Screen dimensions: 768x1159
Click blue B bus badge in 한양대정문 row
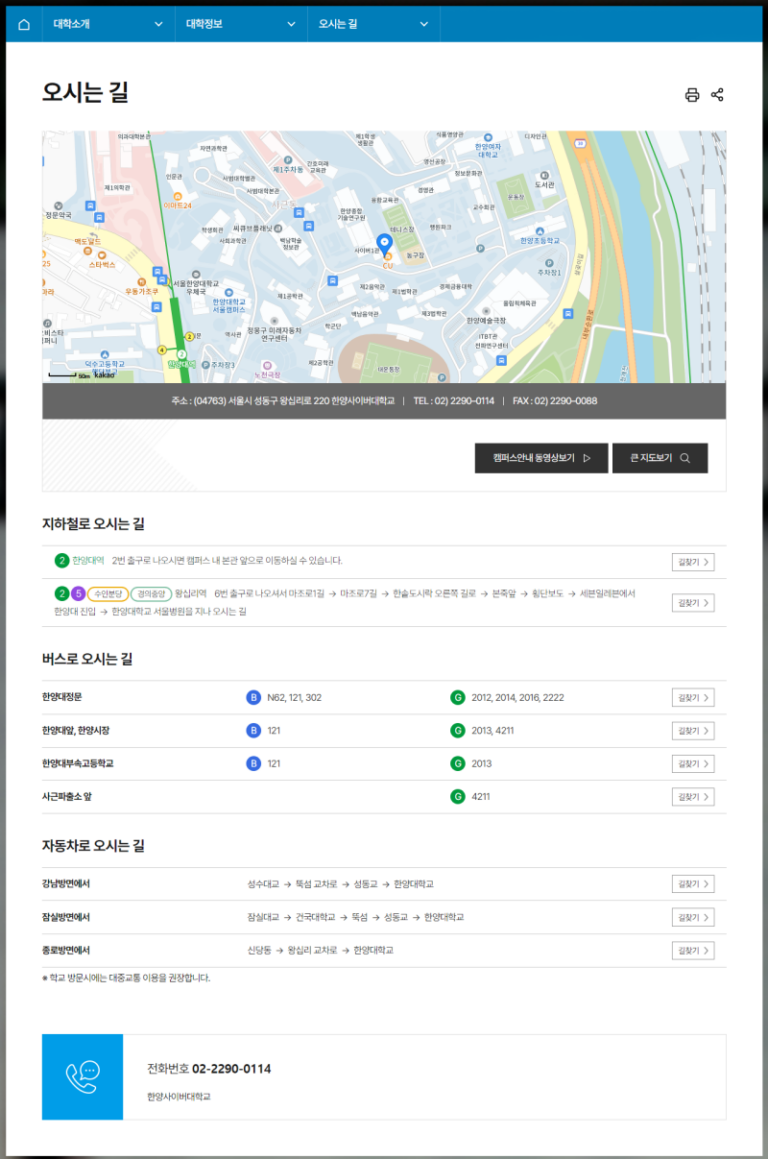253,698
